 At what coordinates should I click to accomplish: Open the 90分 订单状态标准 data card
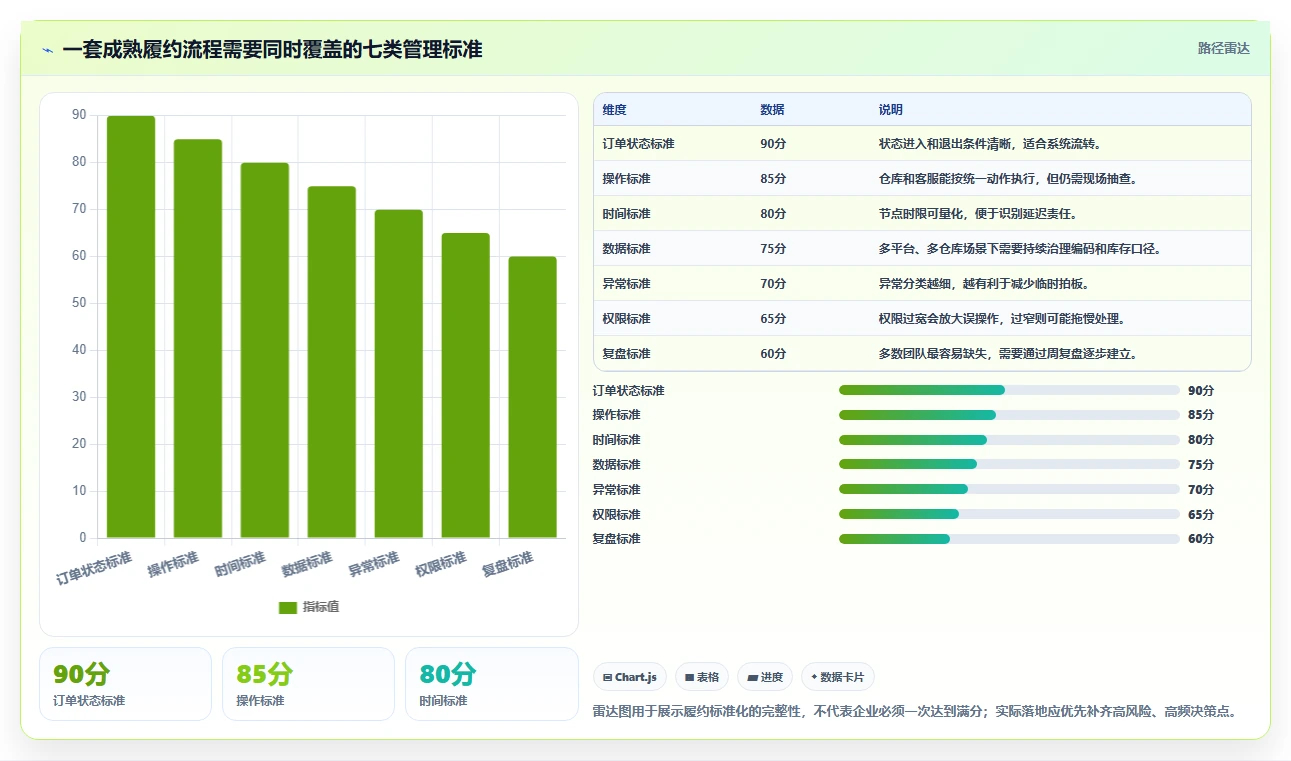coord(126,684)
